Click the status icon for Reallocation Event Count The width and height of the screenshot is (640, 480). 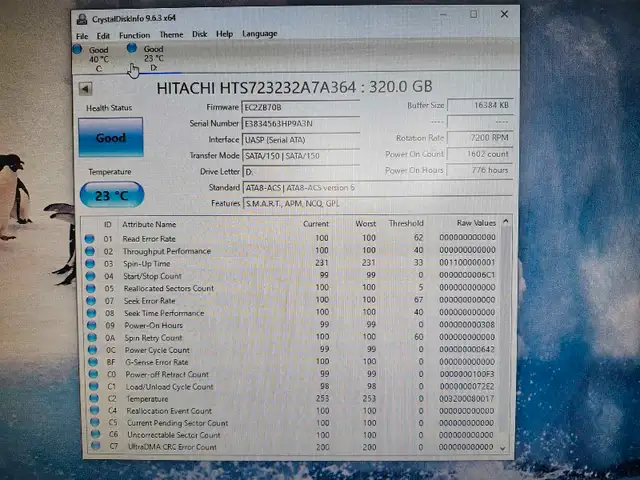pos(95,410)
